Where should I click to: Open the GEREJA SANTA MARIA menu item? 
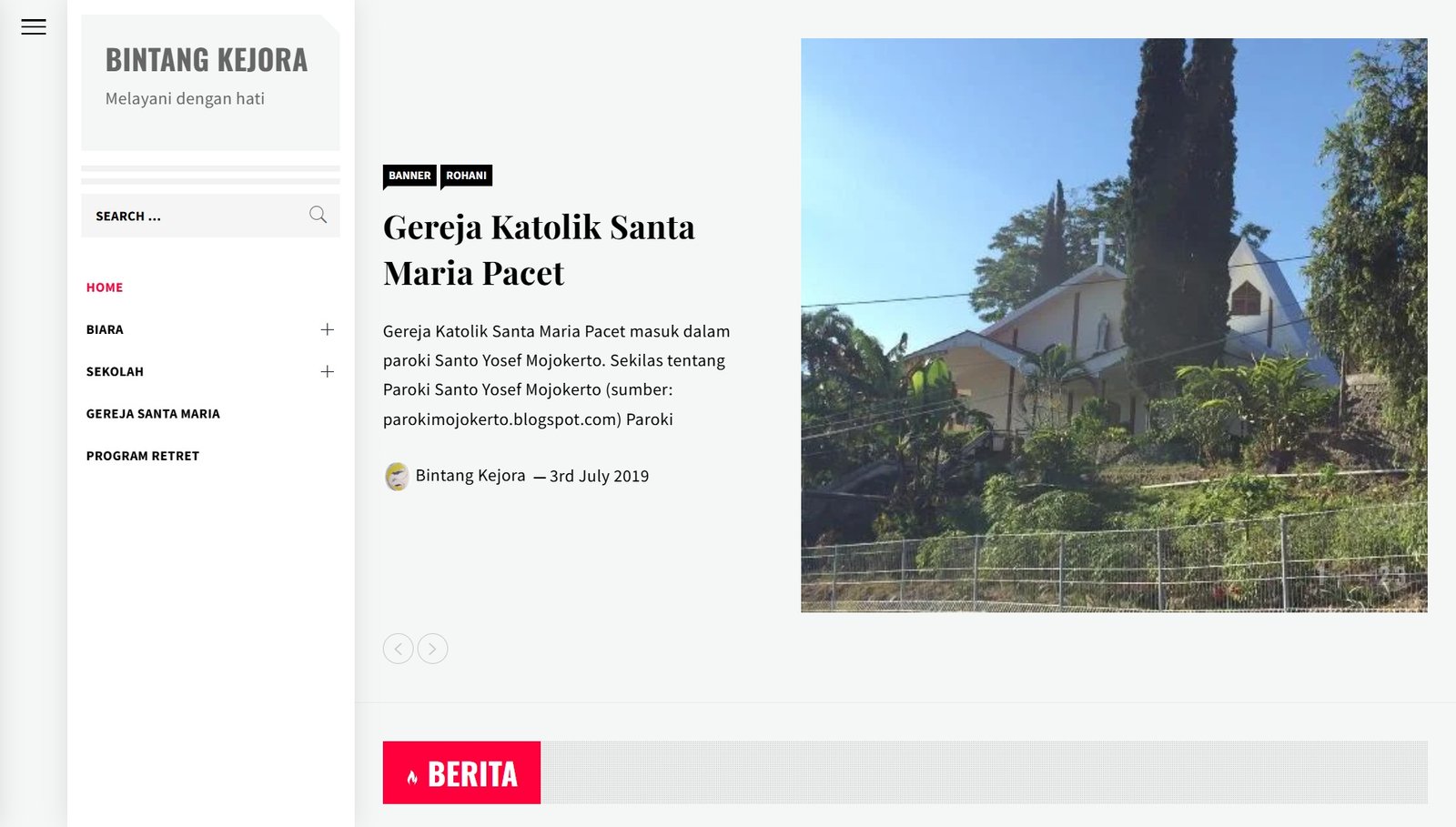[153, 414]
